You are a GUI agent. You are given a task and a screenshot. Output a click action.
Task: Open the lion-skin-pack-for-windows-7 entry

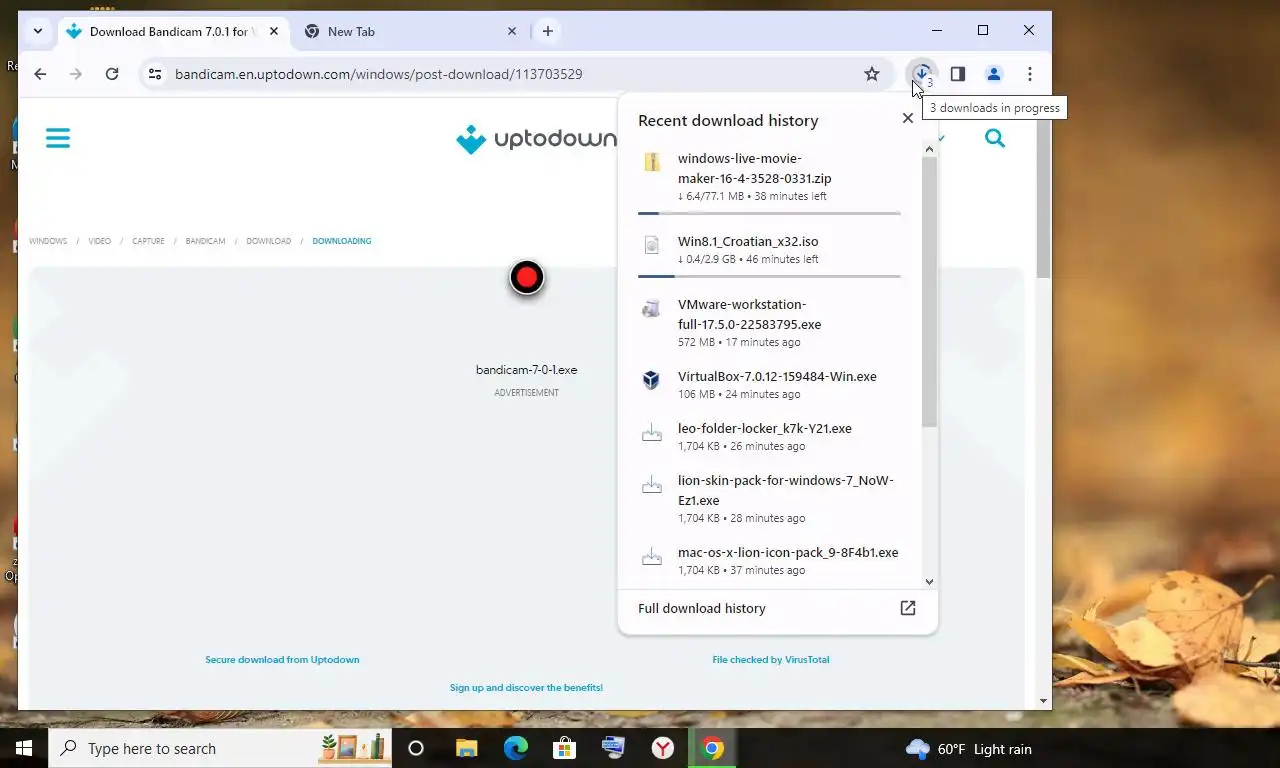tap(769, 499)
